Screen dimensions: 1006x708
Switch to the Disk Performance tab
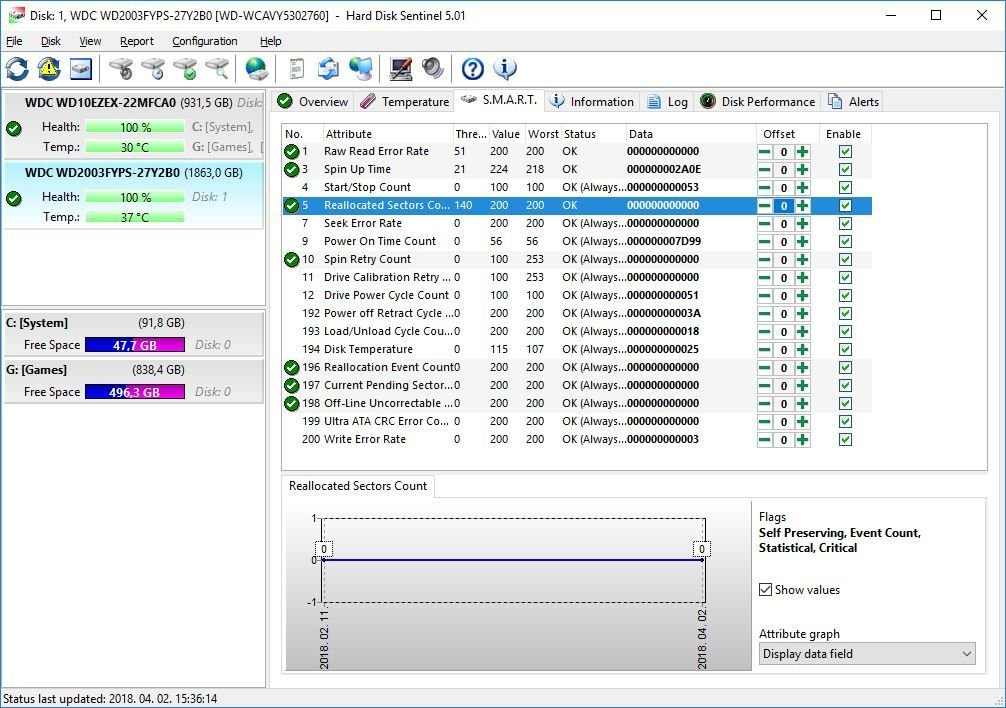click(x=758, y=102)
